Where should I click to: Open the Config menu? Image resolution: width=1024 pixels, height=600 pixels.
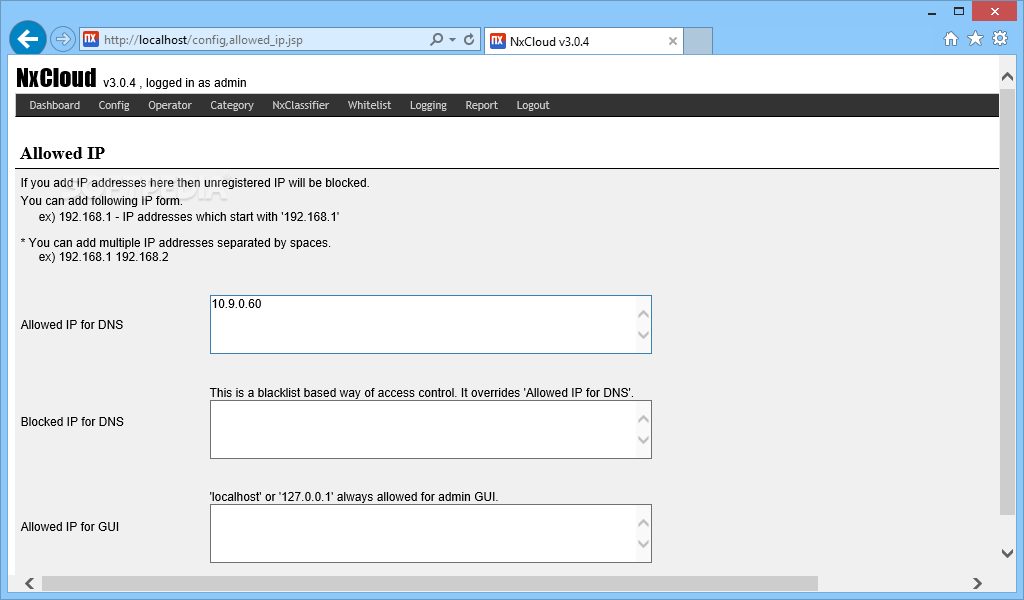(114, 105)
